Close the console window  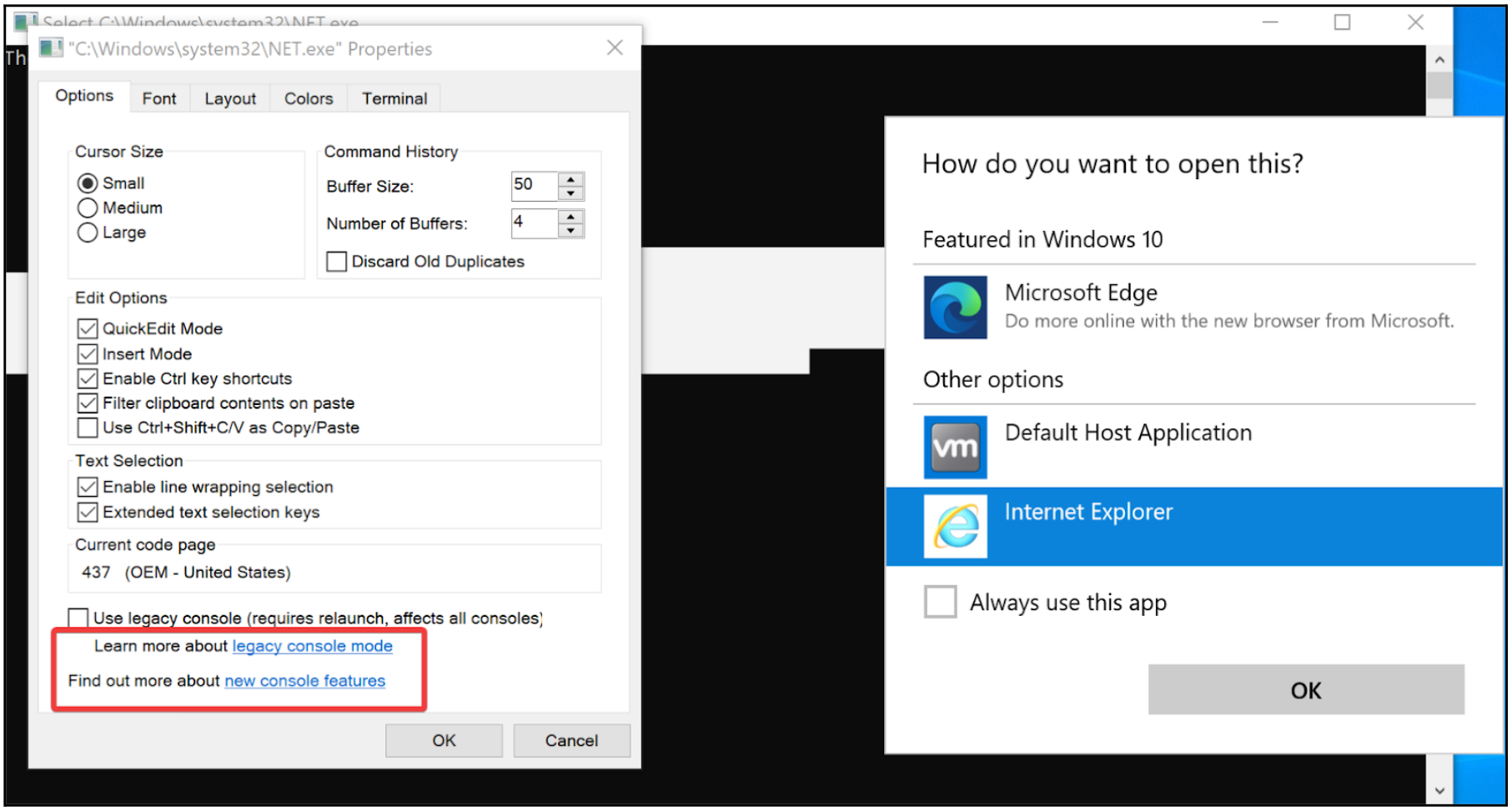click(1415, 23)
